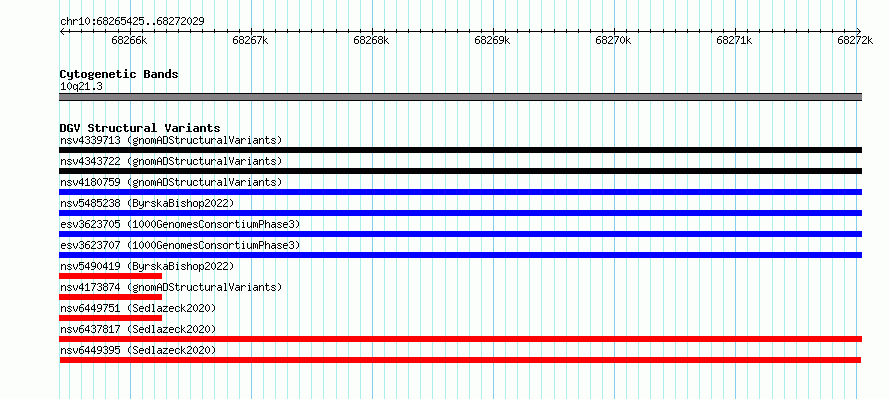Select the short red bar under nsv5490419
Image resolution: width=890 pixels, height=399 pixels.
pyautogui.click(x=111, y=276)
